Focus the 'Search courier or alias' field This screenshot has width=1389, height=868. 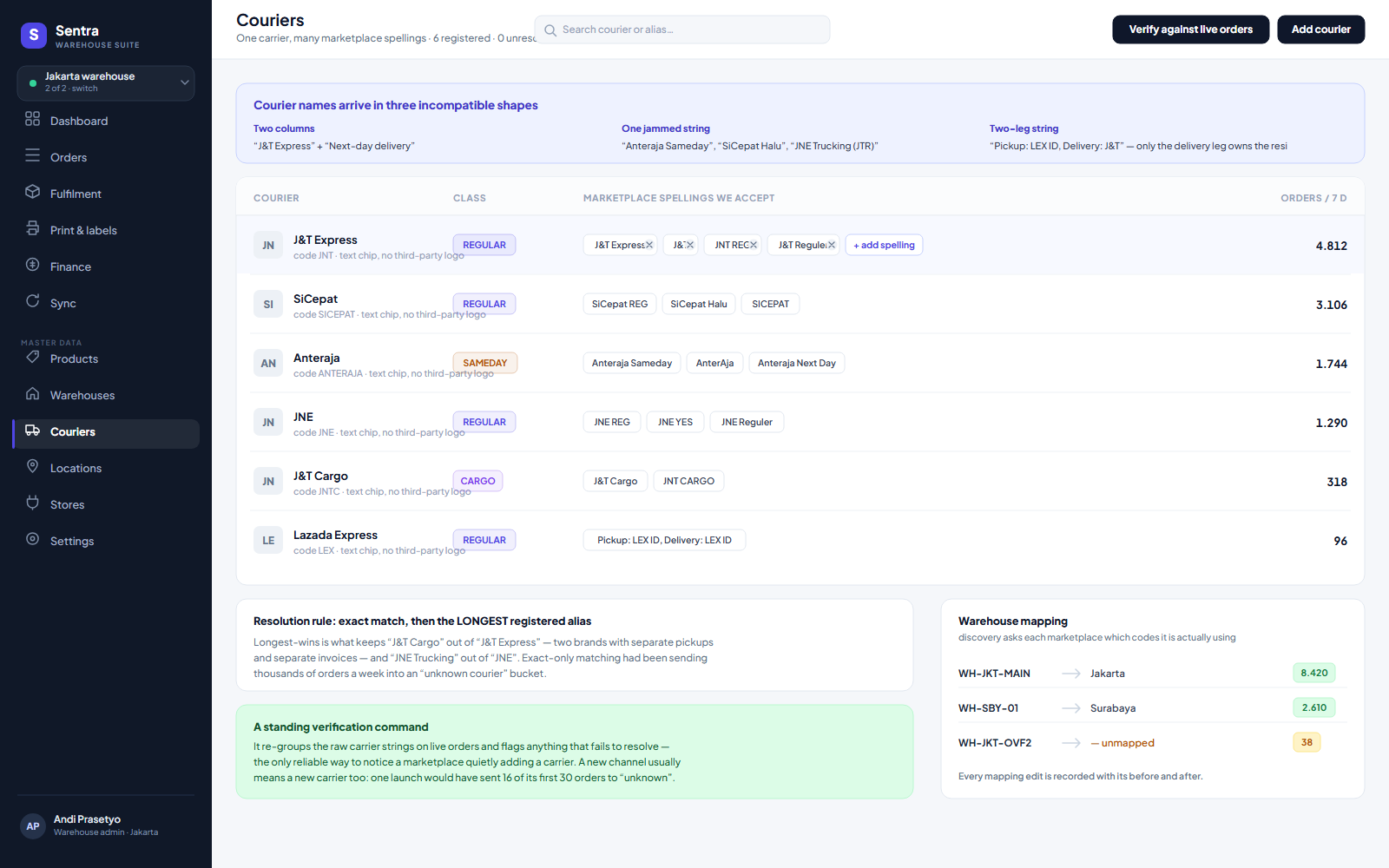point(682,30)
